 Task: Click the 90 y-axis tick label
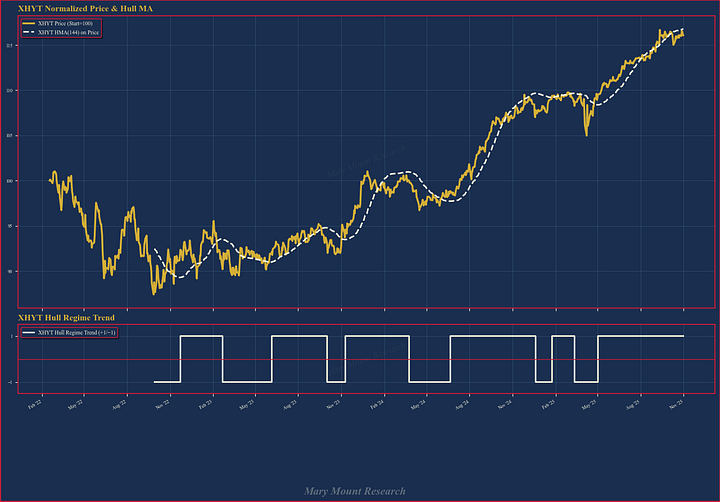pos(11,271)
